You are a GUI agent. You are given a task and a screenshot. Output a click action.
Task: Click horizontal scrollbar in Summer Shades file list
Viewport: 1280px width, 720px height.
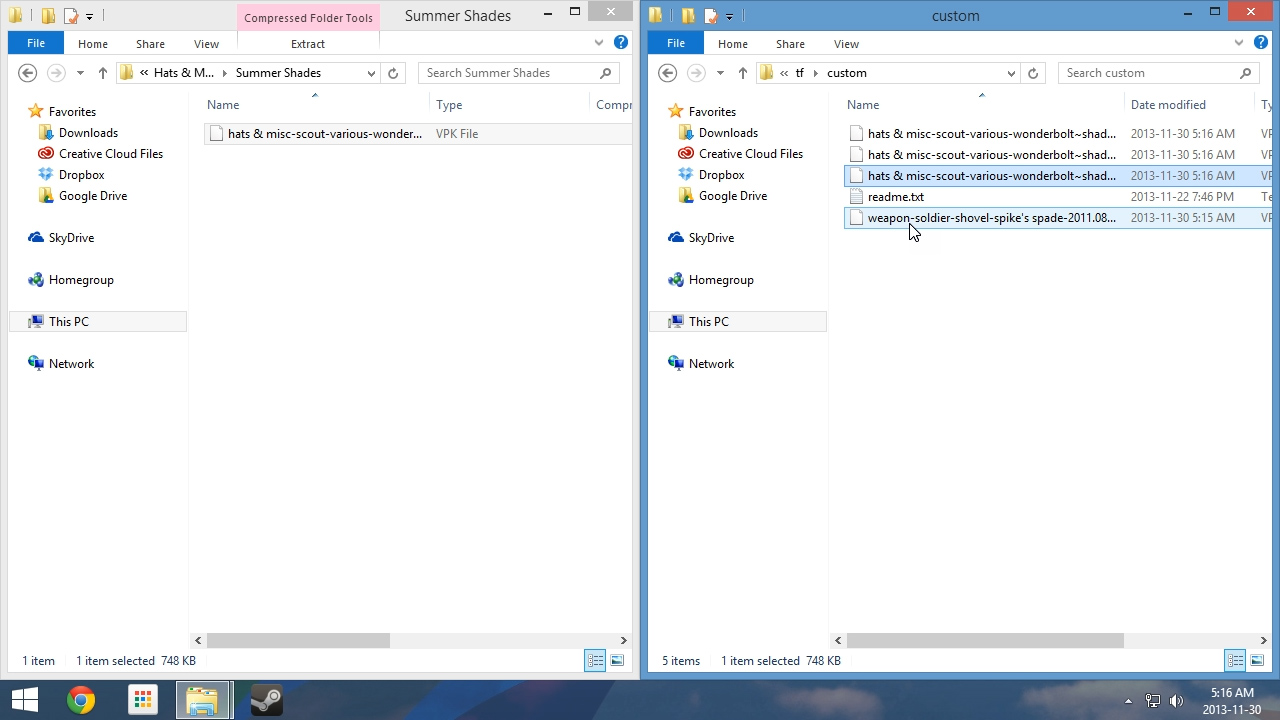click(298, 640)
